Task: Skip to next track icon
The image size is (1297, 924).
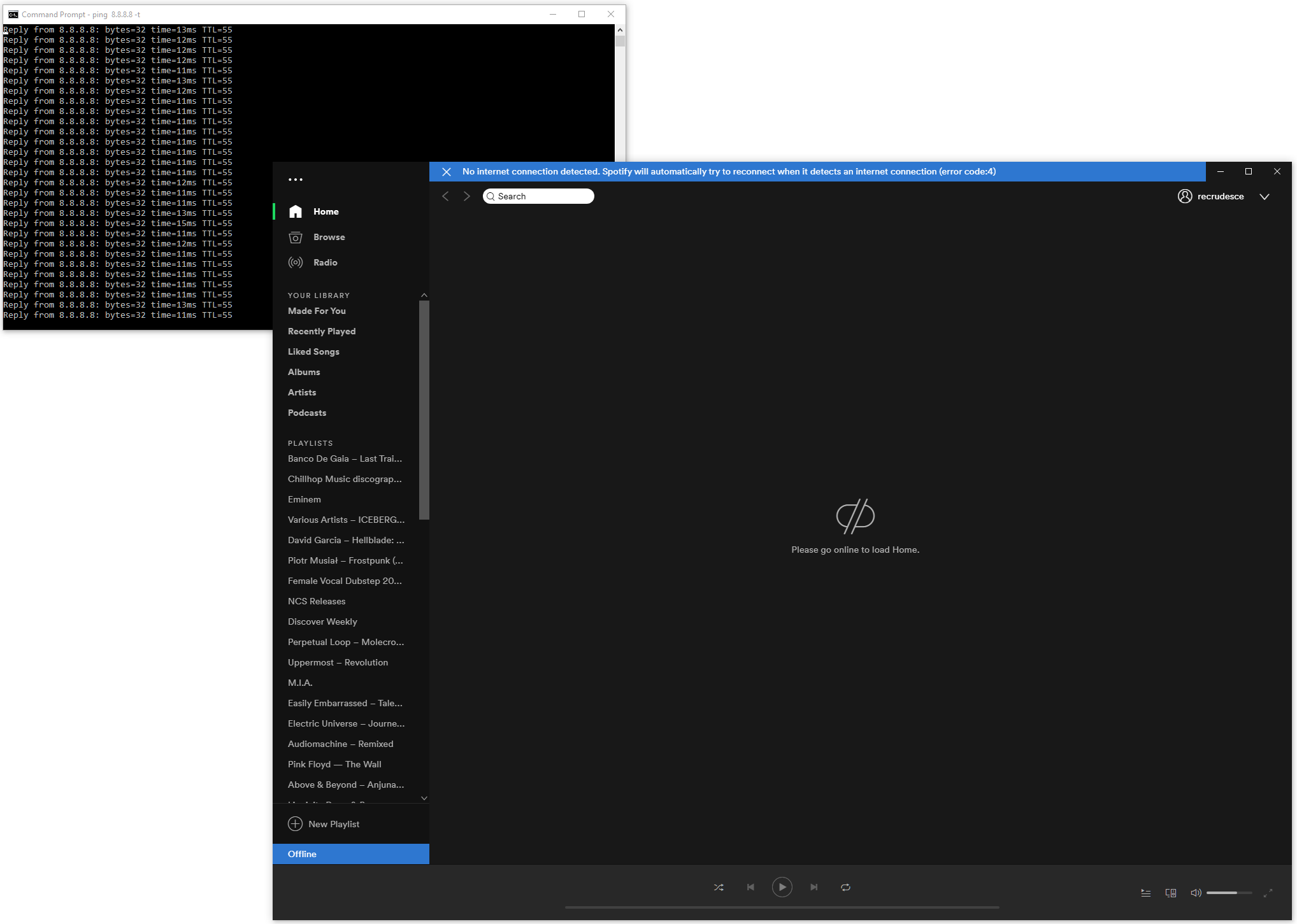Action: pyautogui.click(x=813, y=887)
